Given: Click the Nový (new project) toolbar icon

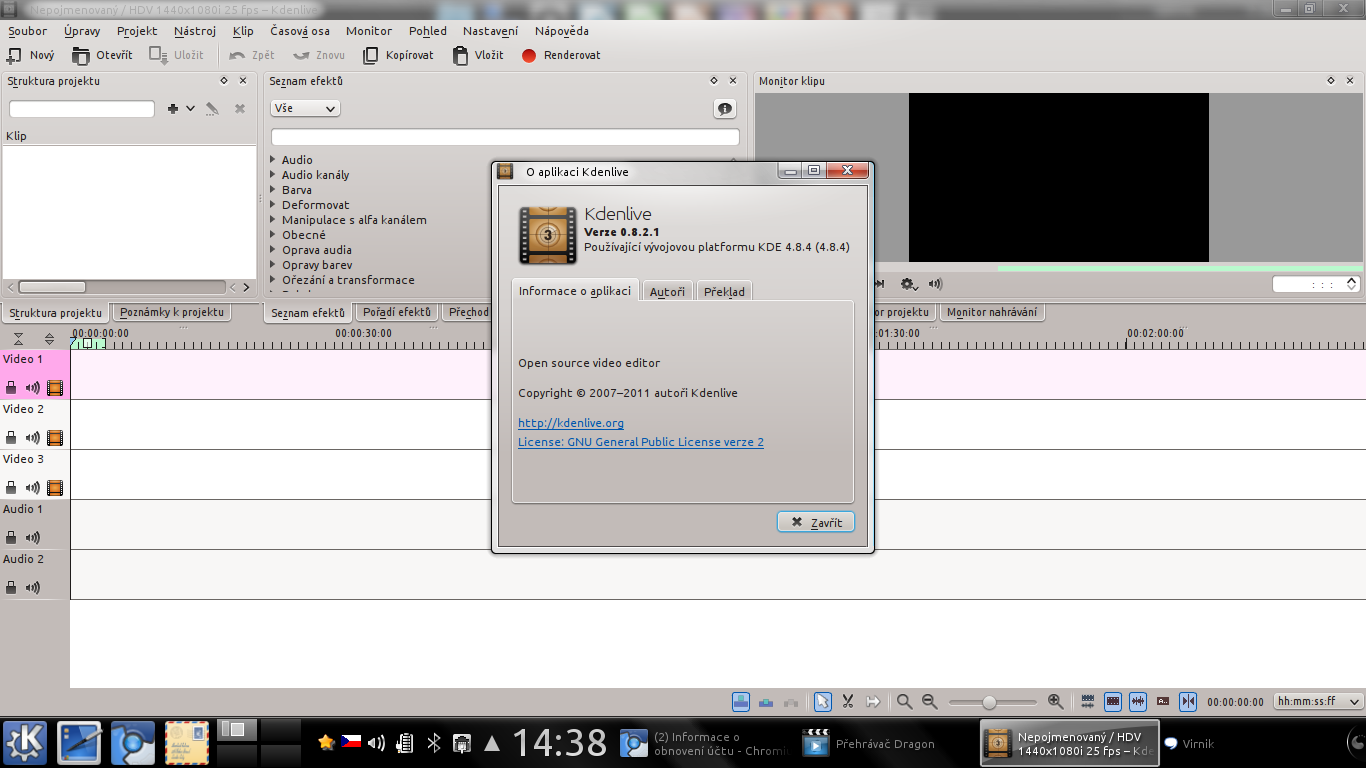Looking at the screenshot, I should tap(14, 56).
